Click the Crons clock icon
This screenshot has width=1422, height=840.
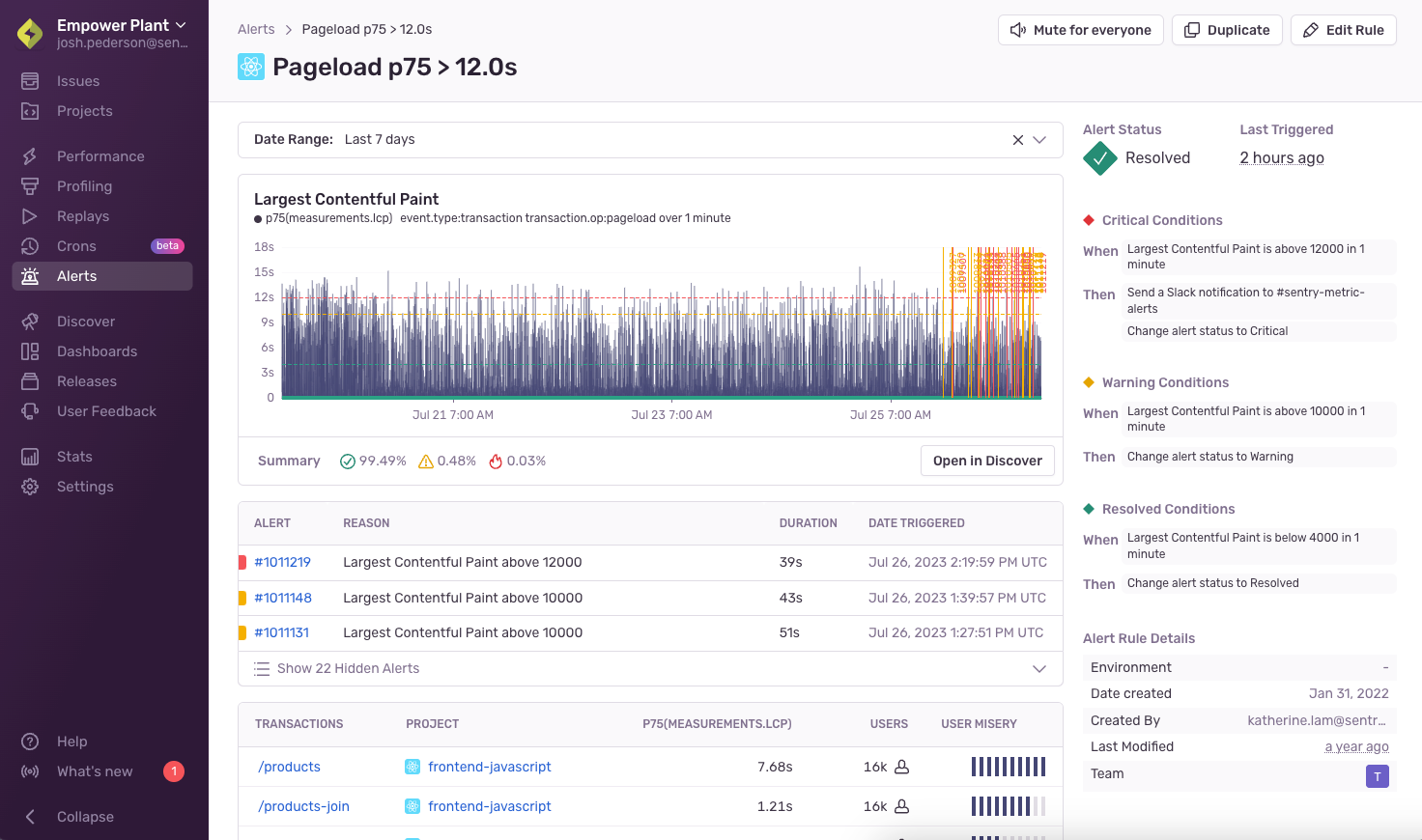(30, 246)
